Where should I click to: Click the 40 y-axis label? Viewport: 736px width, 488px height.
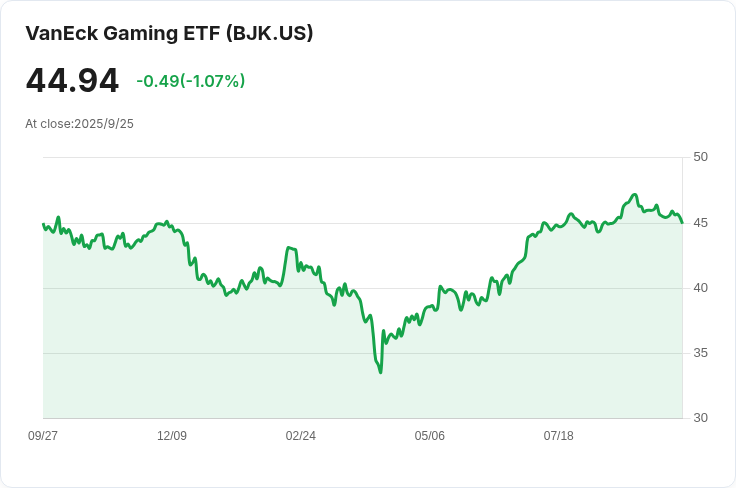coord(700,288)
